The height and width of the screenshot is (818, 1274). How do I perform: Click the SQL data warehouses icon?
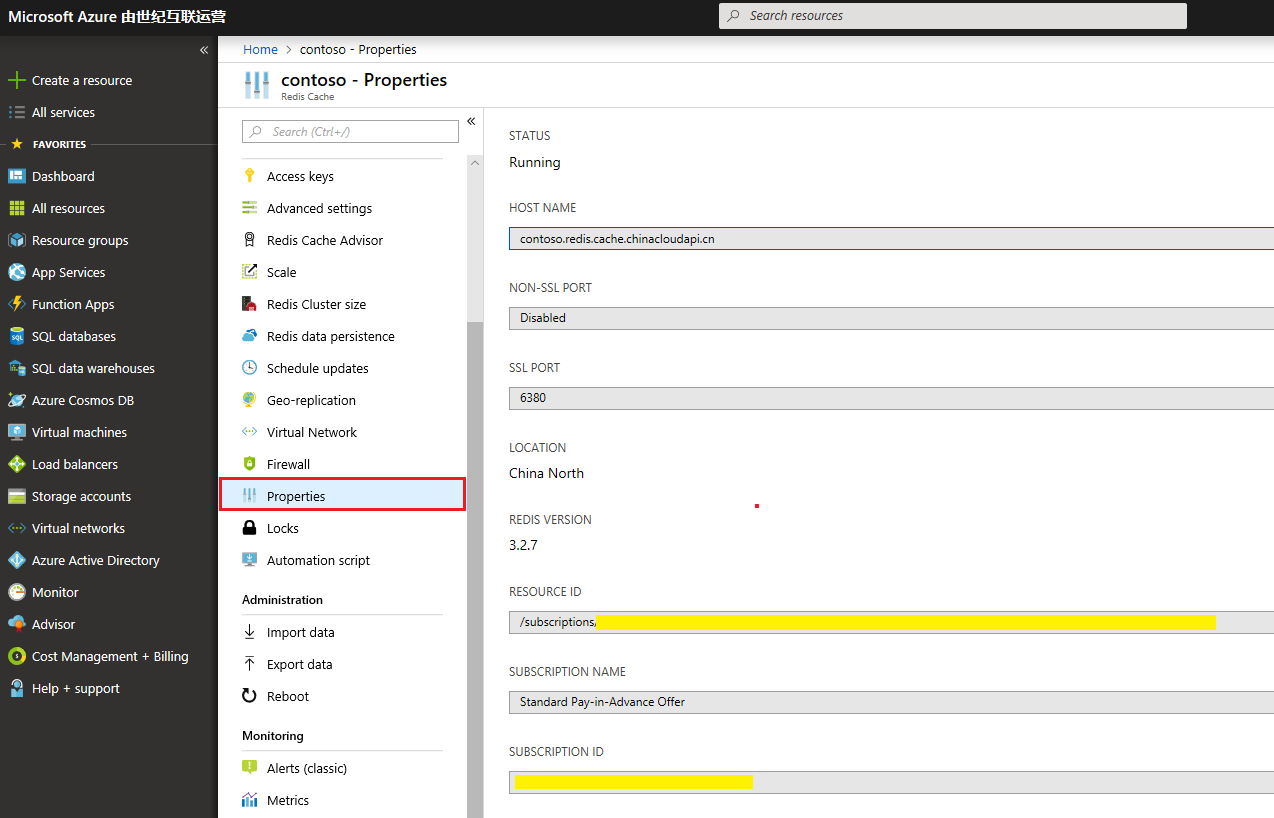pos(16,368)
